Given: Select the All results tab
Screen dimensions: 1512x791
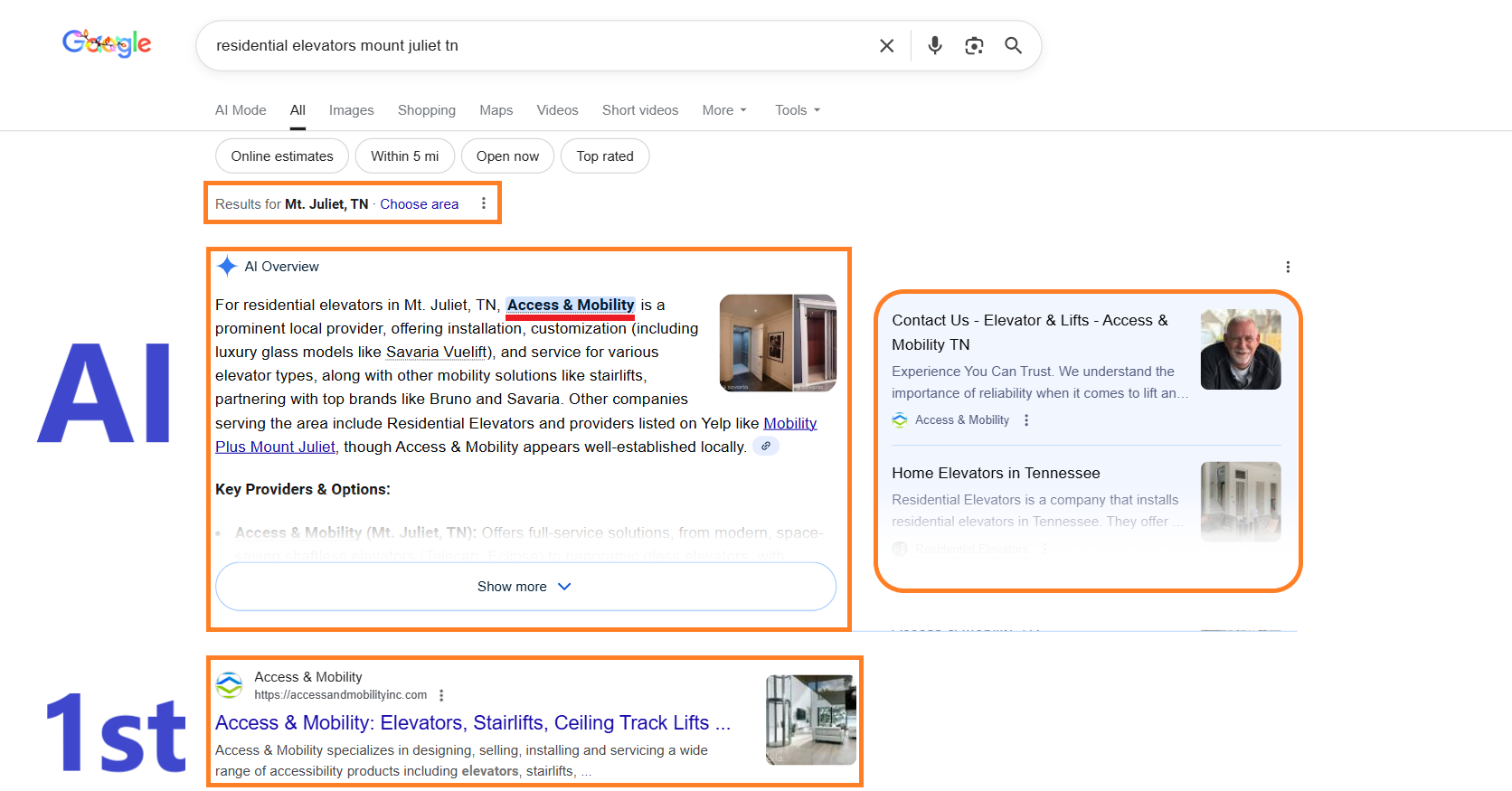Looking at the screenshot, I should (298, 110).
